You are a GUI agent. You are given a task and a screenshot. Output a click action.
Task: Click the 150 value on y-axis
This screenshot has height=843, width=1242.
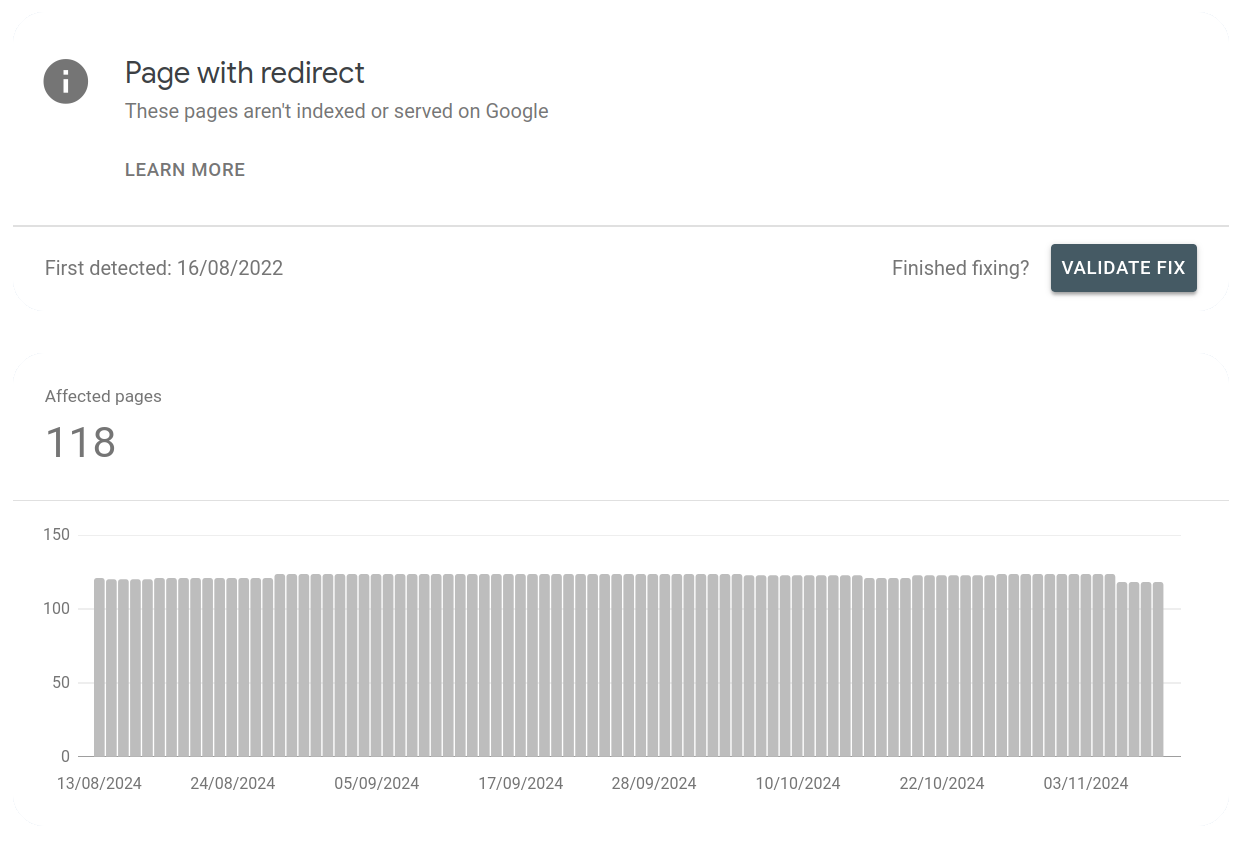pyautogui.click(x=57, y=535)
